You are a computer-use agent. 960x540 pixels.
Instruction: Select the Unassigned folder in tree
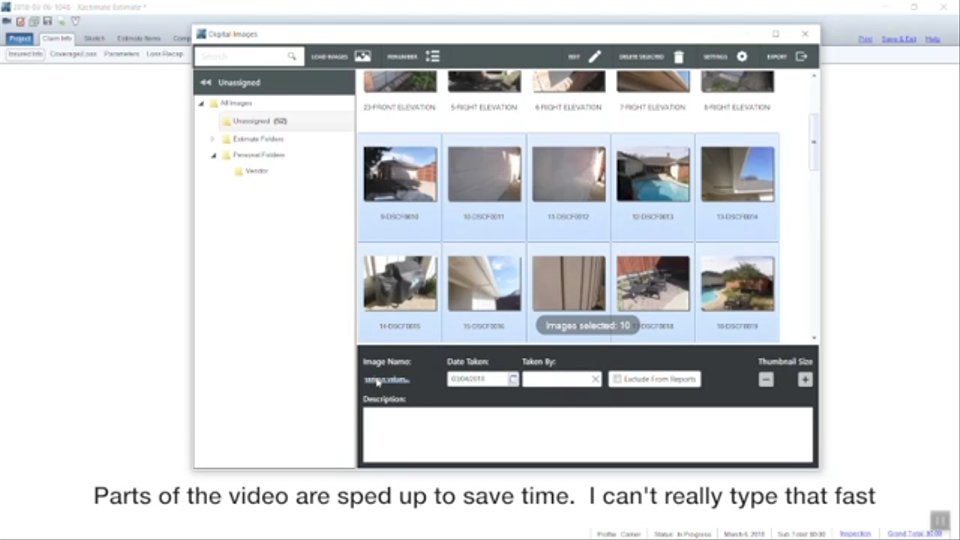click(x=251, y=121)
